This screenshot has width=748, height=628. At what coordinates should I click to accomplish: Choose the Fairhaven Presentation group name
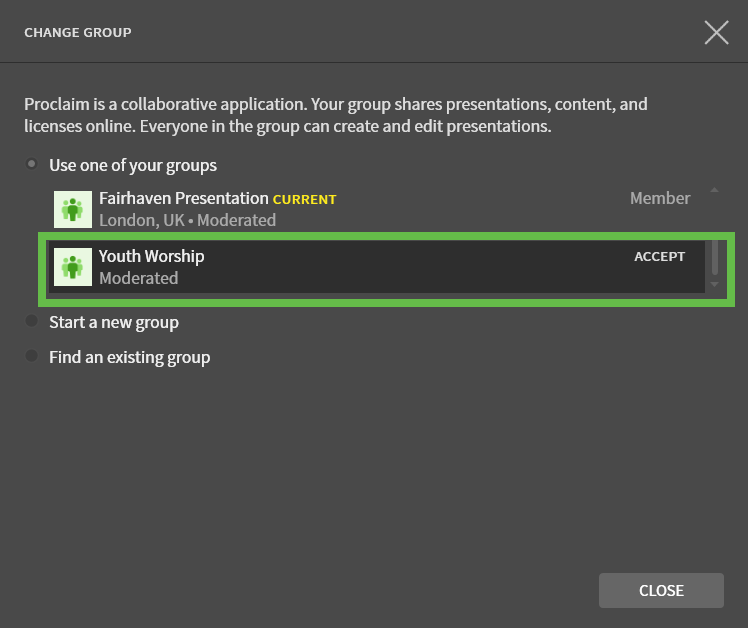(184, 199)
